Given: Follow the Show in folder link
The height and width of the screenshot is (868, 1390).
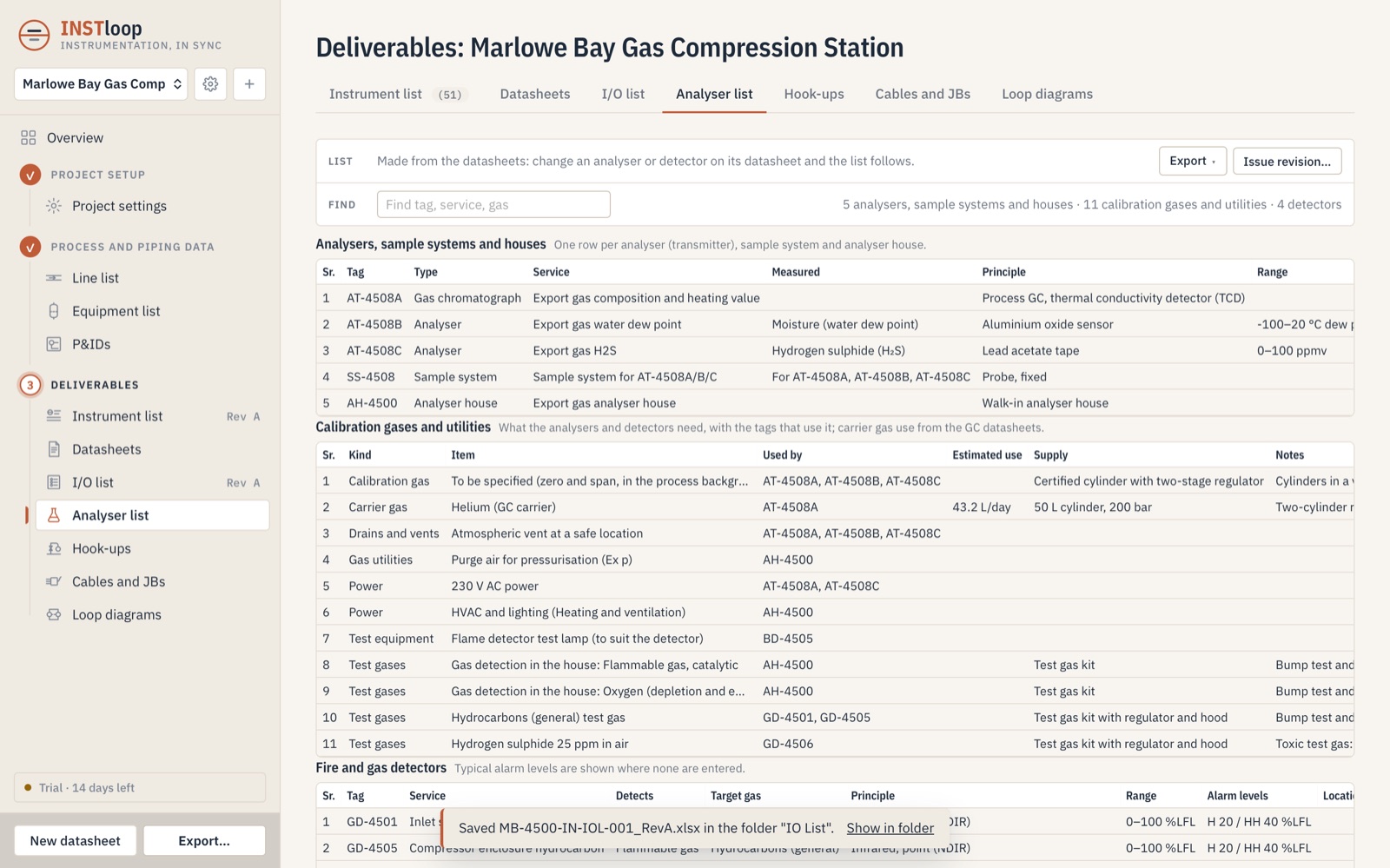Looking at the screenshot, I should point(890,828).
